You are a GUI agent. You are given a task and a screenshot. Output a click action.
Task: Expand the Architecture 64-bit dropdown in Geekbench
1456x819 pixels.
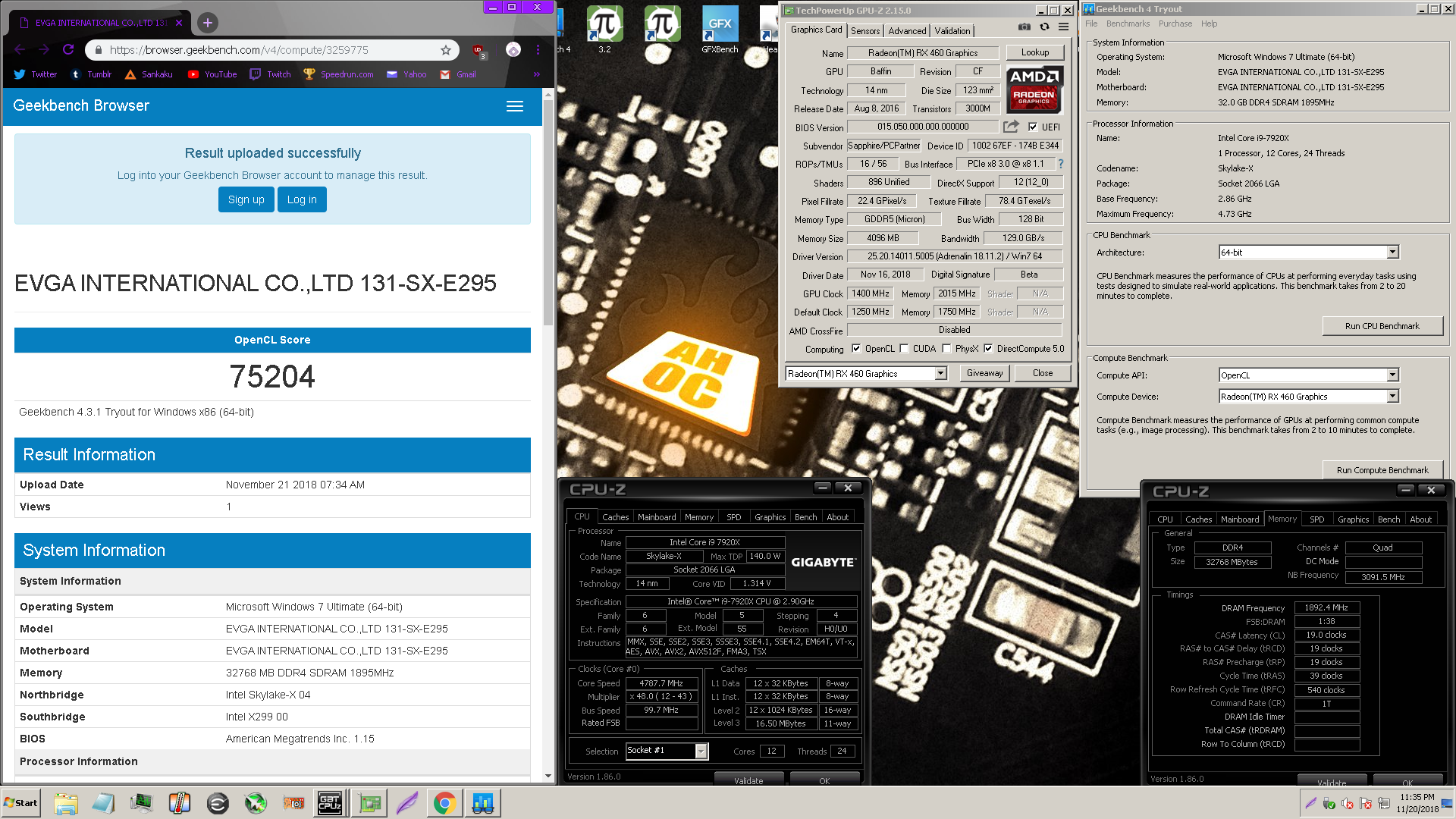point(1392,252)
